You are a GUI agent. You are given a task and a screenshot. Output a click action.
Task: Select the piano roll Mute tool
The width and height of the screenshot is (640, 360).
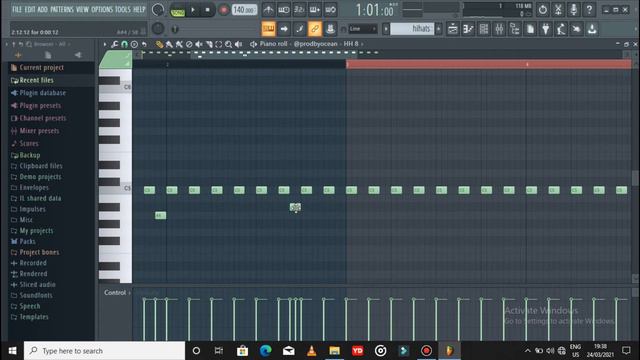(199, 44)
